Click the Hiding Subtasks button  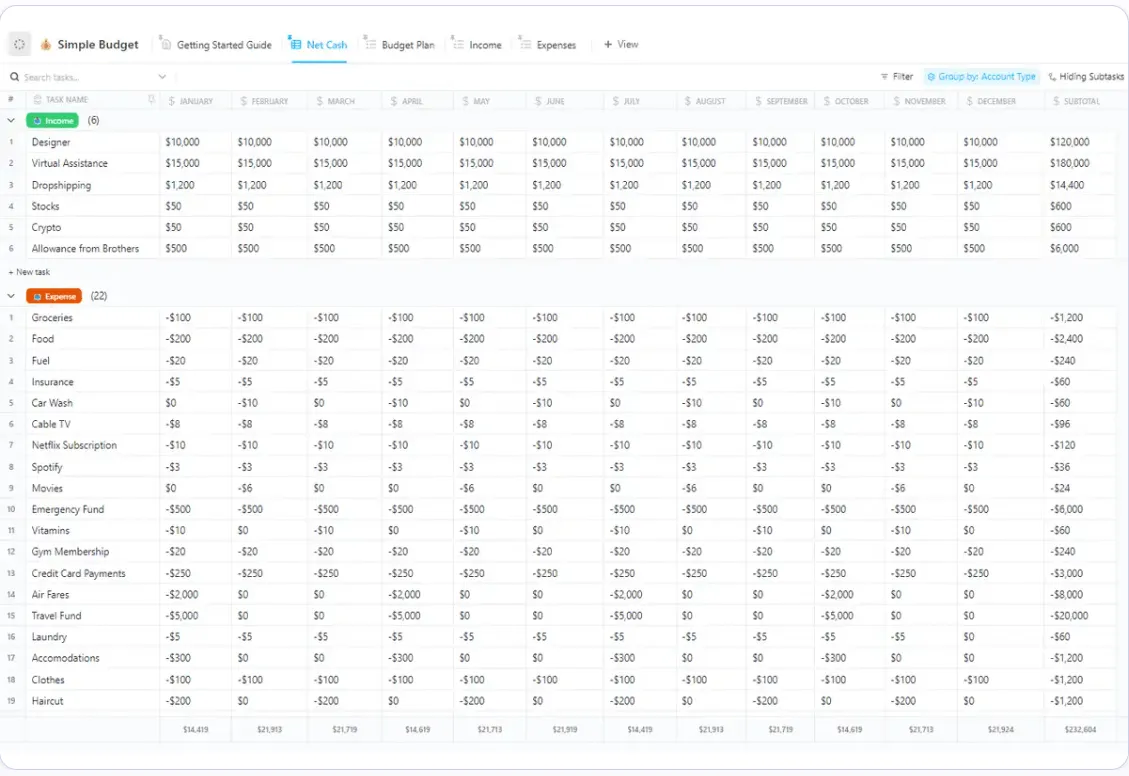pos(1087,76)
